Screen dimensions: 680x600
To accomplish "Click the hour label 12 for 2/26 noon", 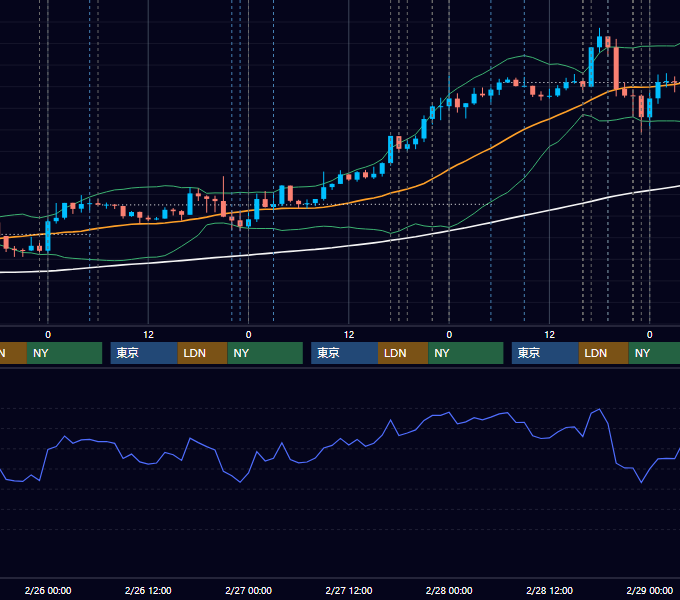I will [x=148, y=335].
